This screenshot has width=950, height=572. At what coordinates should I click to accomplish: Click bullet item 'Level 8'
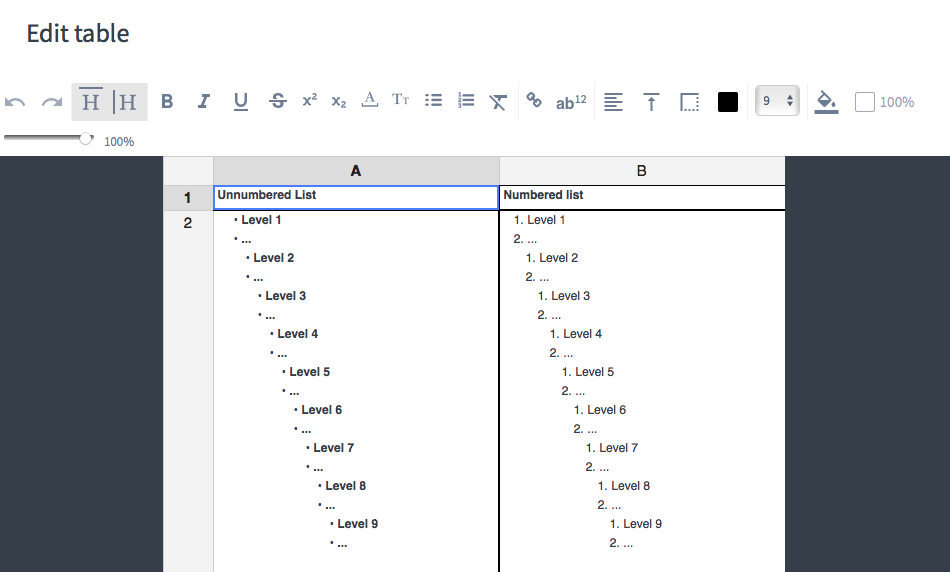[345, 486]
